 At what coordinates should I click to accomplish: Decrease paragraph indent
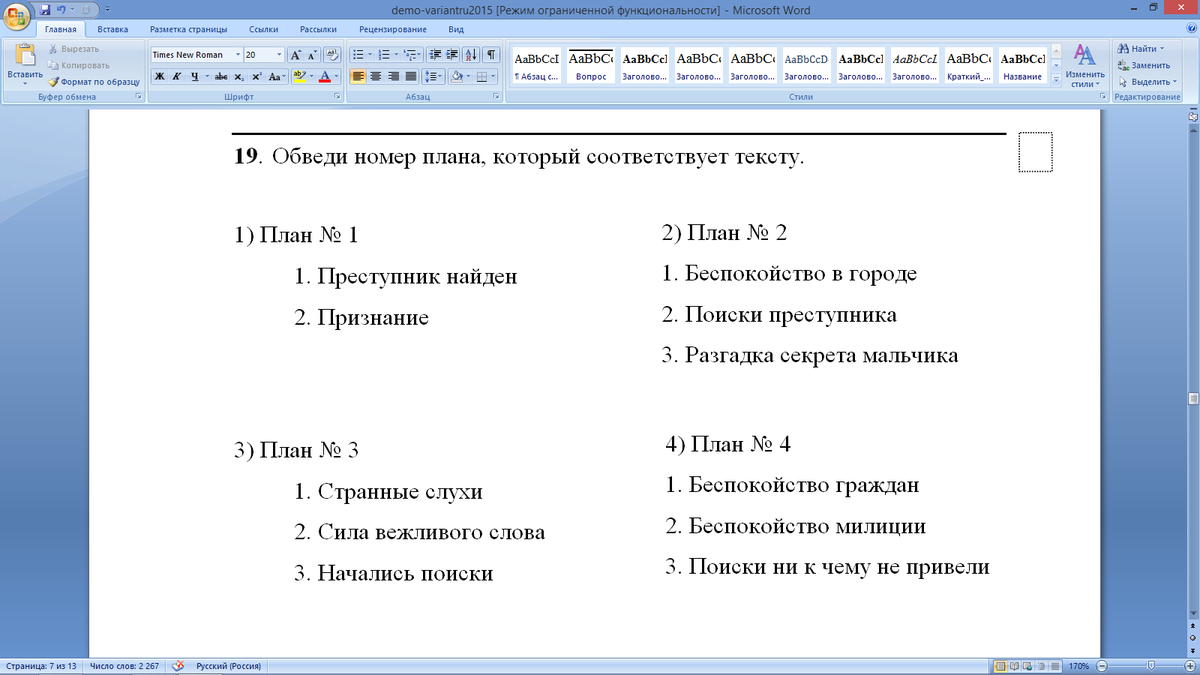435,55
